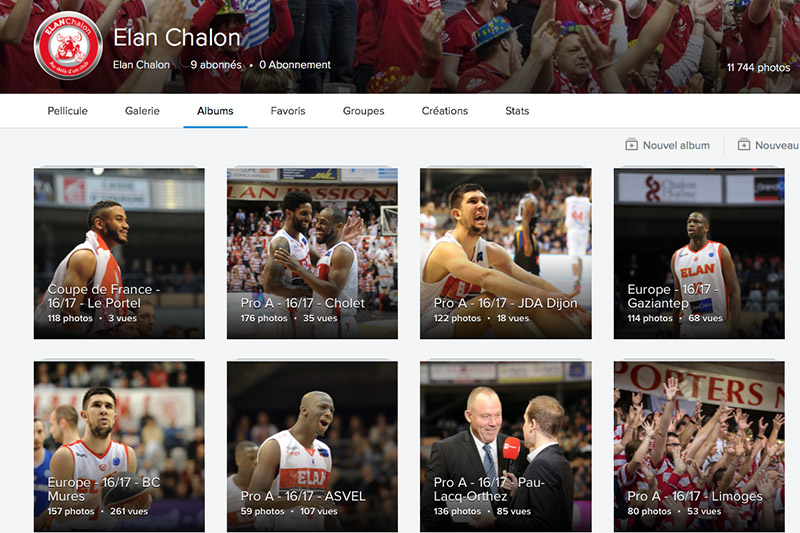Open the Pro A 16/17 JDA Dijon album

(x=506, y=253)
